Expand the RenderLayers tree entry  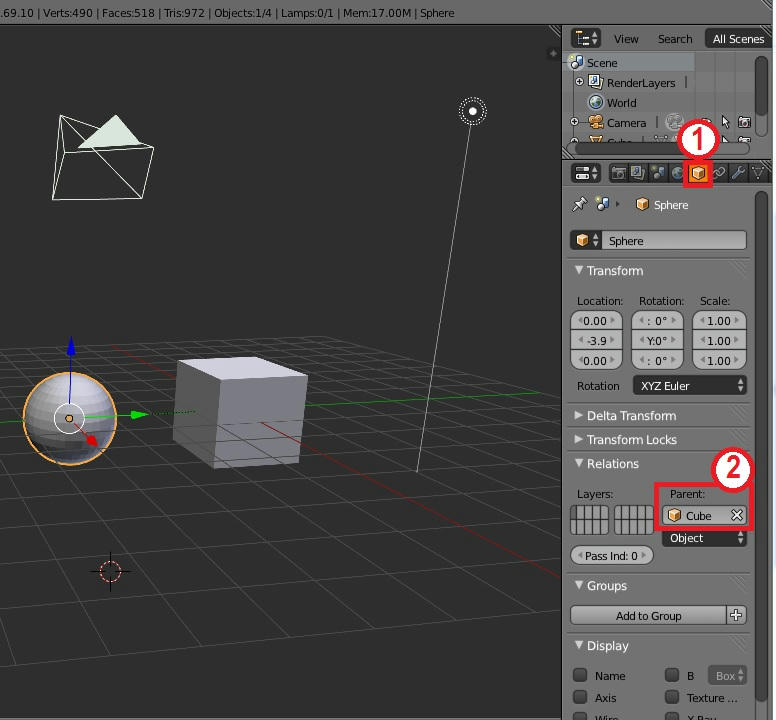(x=579, y=82)
